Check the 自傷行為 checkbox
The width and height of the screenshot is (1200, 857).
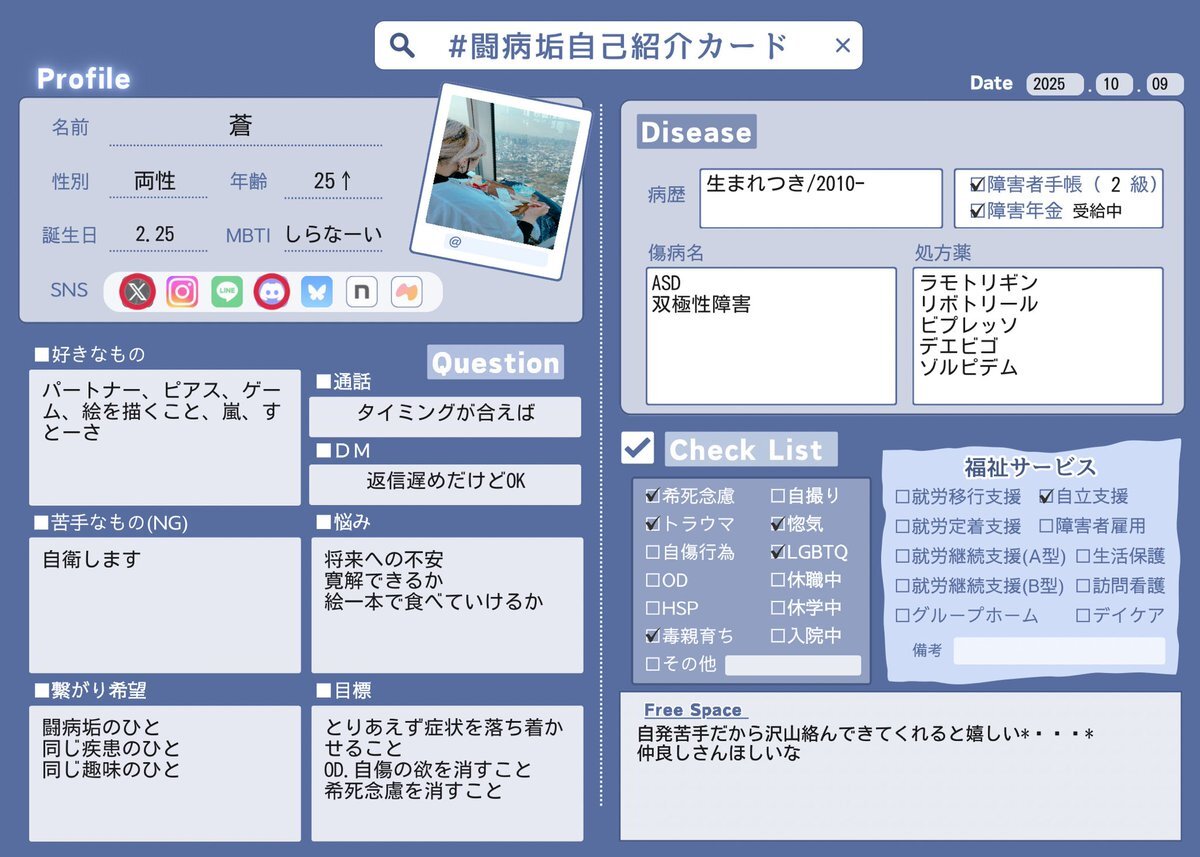click(x=653, y=551)
